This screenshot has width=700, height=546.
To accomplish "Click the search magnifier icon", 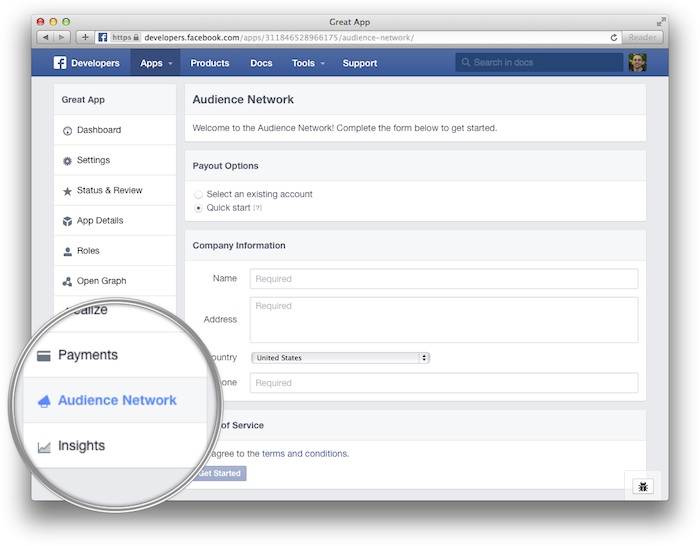I will click(x=466, y=62).
